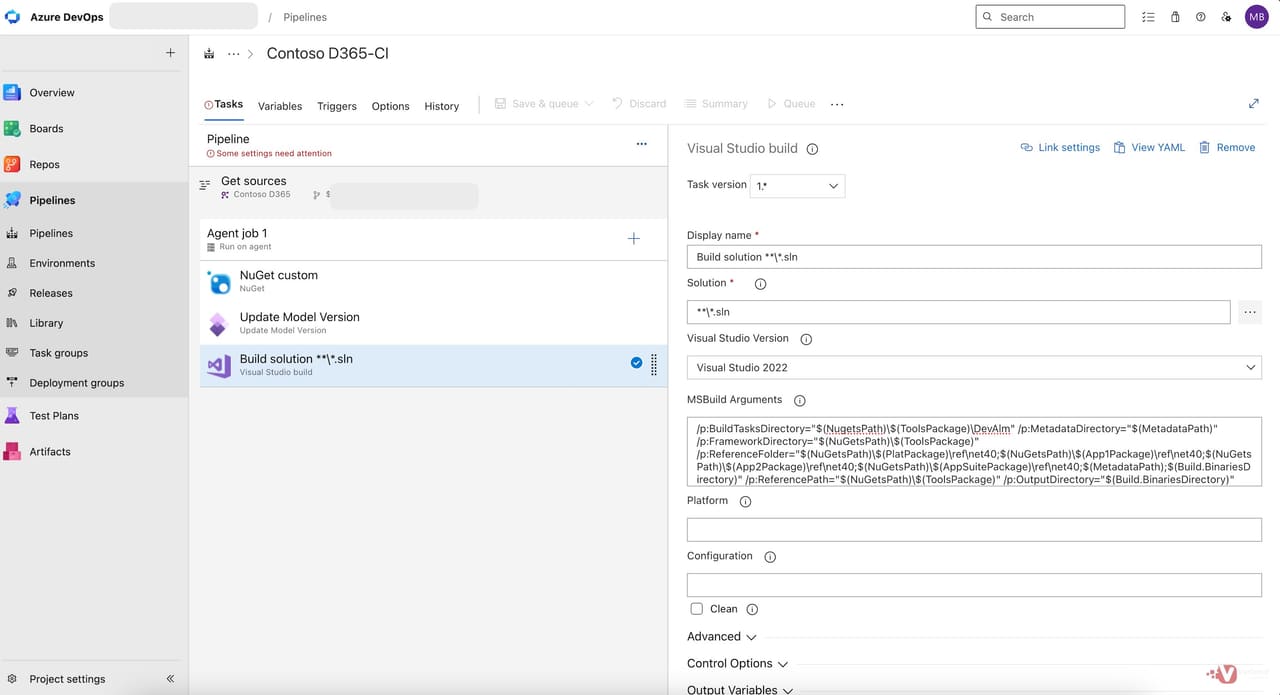1280x695 pixels.
Task: Click the MSBuild Arguments text area
Action: coord(974,452)
